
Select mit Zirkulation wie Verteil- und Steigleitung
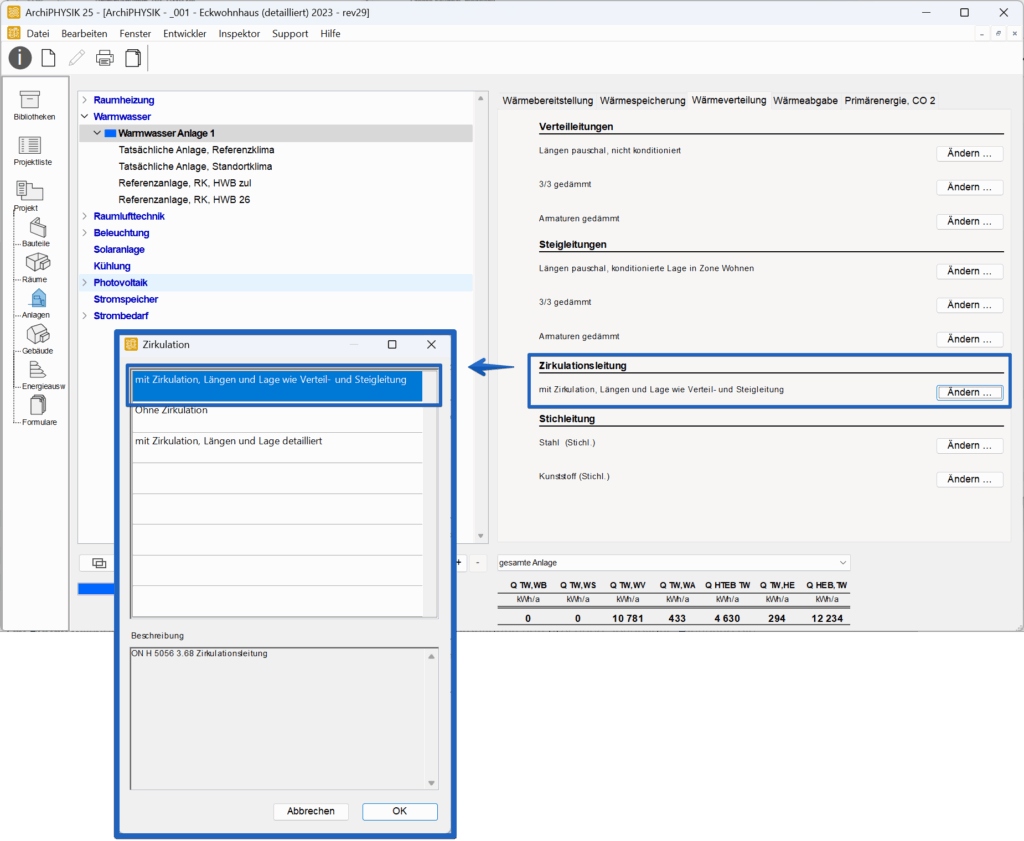pos(277,385)
